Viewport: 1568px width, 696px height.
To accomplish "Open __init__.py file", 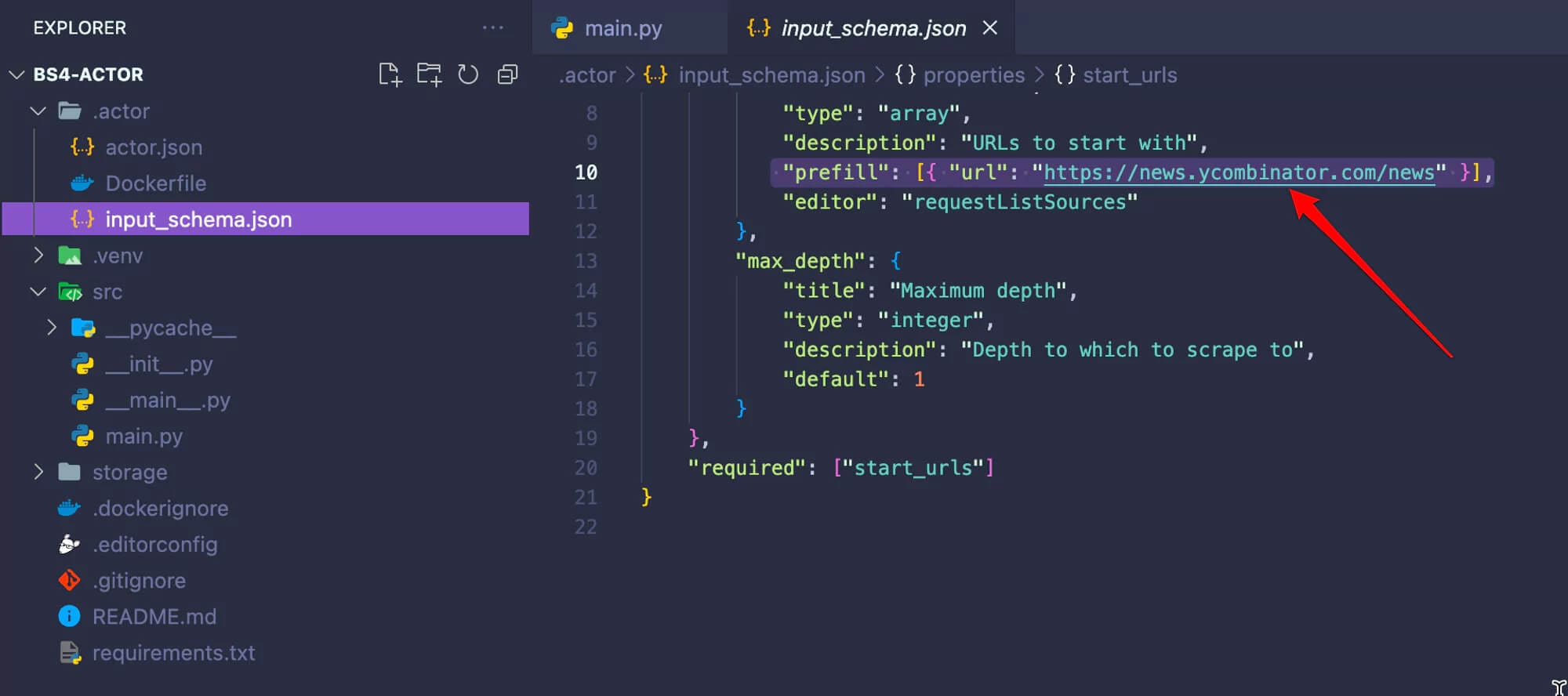I will click(159, 364).
